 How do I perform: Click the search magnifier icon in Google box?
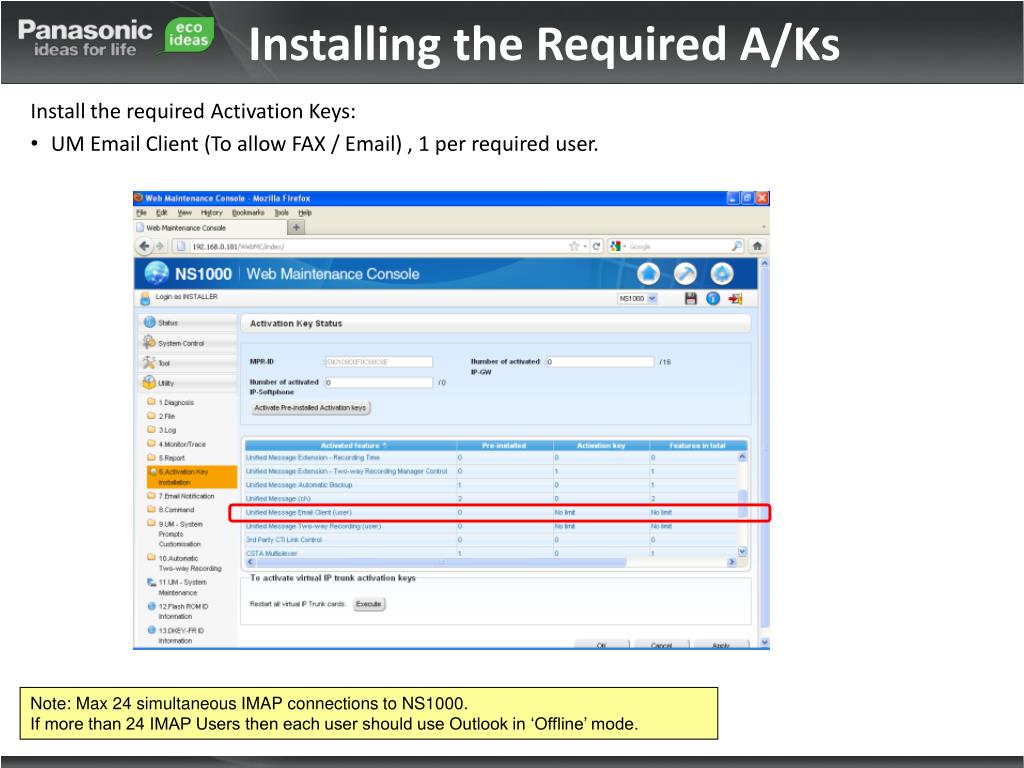[x=737, y=246]
